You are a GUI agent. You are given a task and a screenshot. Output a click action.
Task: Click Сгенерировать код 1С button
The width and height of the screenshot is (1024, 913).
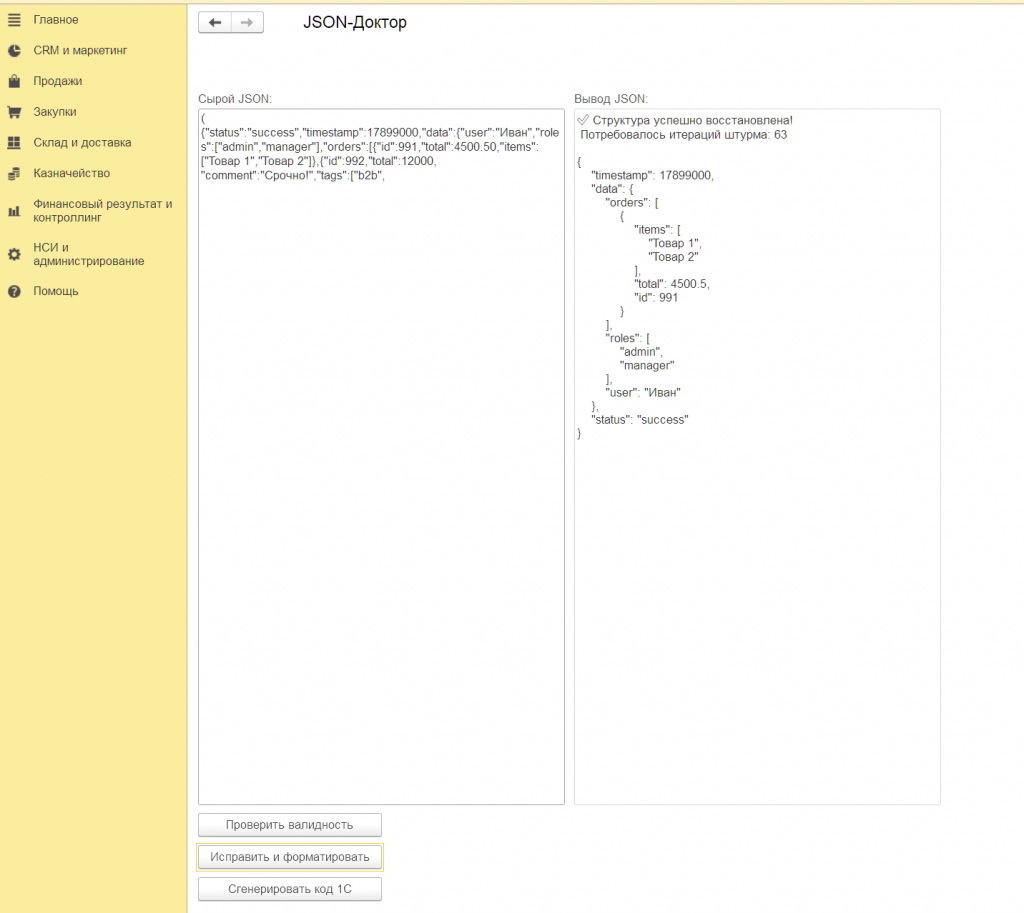click(289, 889)
